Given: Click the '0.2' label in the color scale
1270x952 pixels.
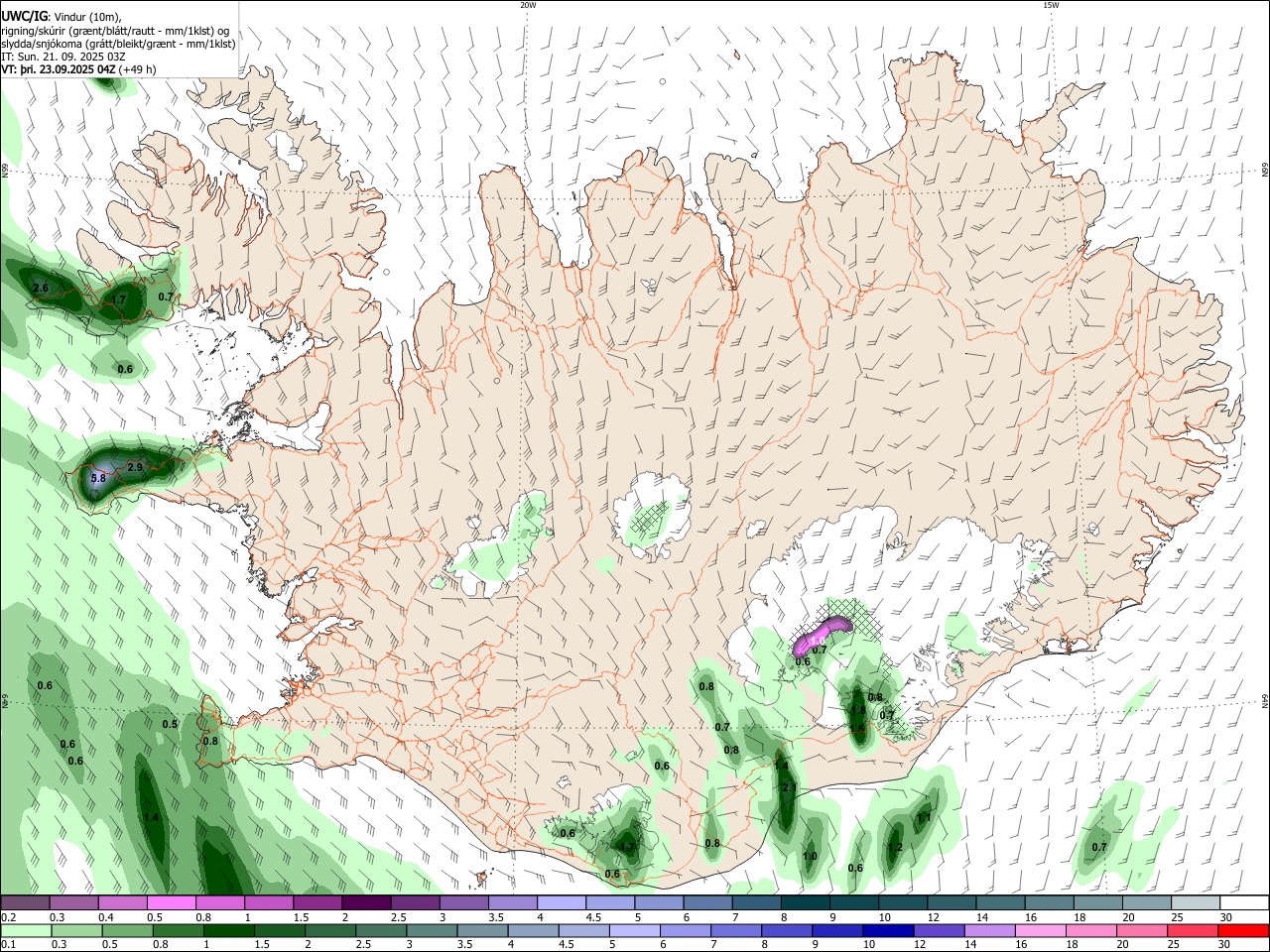Looking at the screenshot, I should 8,917.
